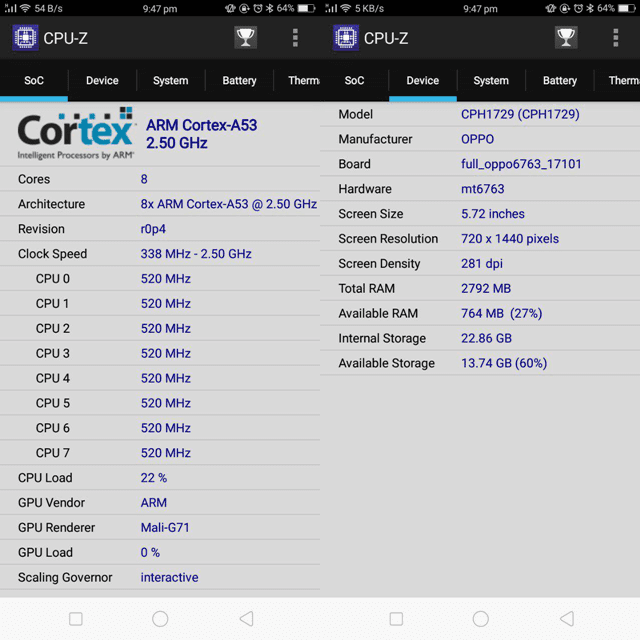Image resolution: width=640 pixels, height=640 pixels.
Task: Tap Bluetooth icon in right status bar
Action: (x=590, y=8)
